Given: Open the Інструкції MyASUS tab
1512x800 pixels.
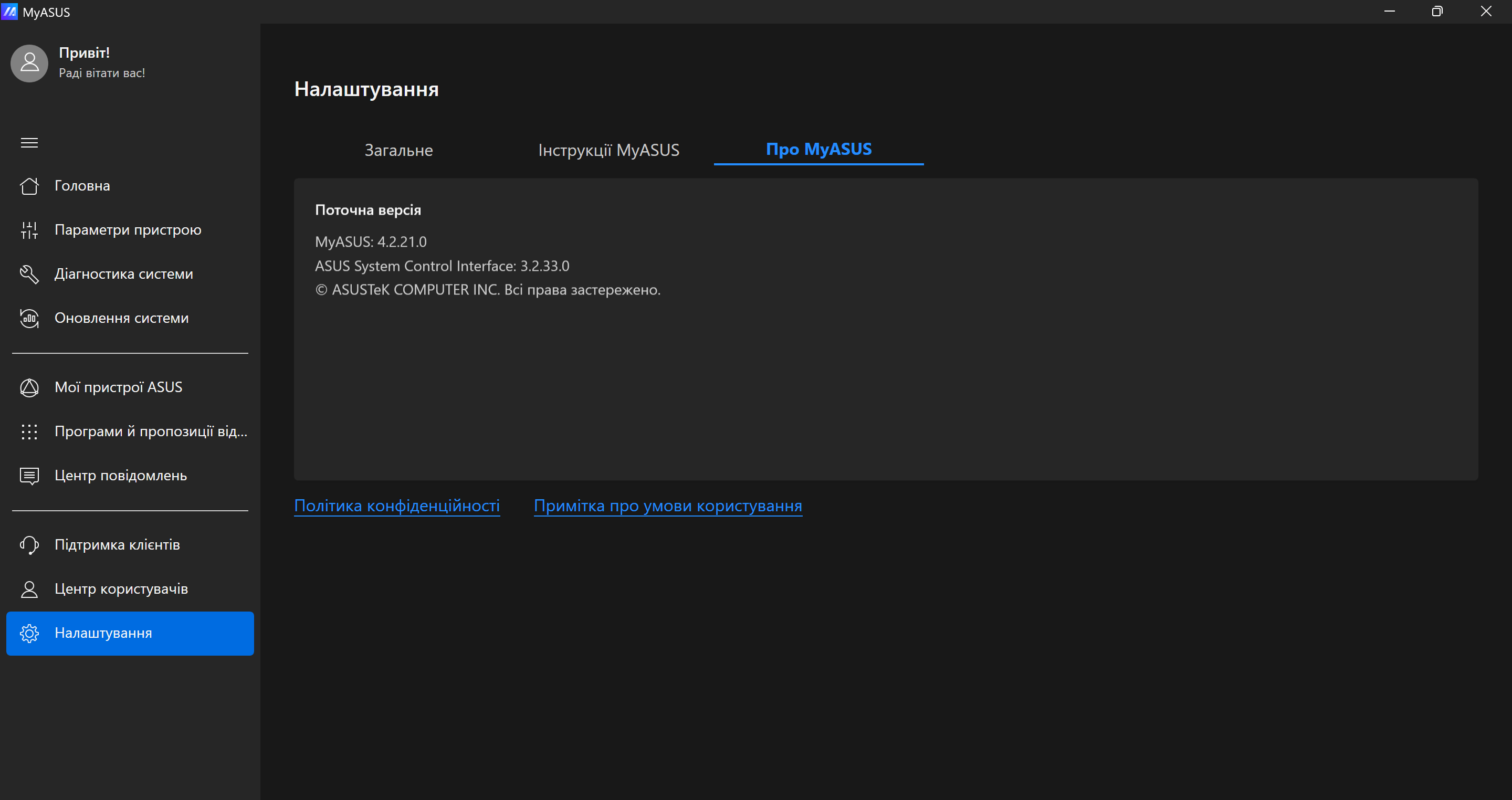Looking at the screenshot, I should pyautogui.click(x=608, y=150).
